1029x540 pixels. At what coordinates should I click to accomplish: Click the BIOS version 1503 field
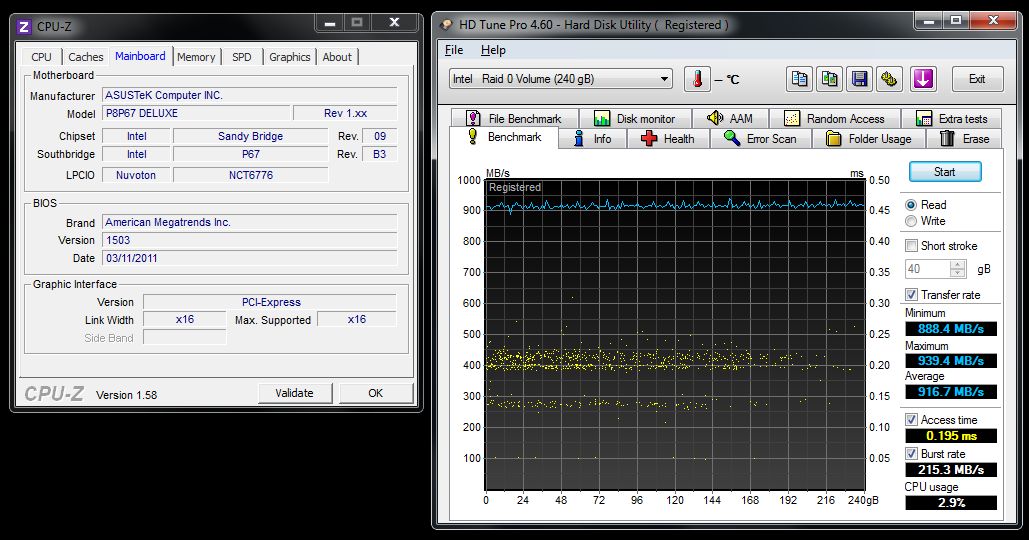click(x=249, y=240)
